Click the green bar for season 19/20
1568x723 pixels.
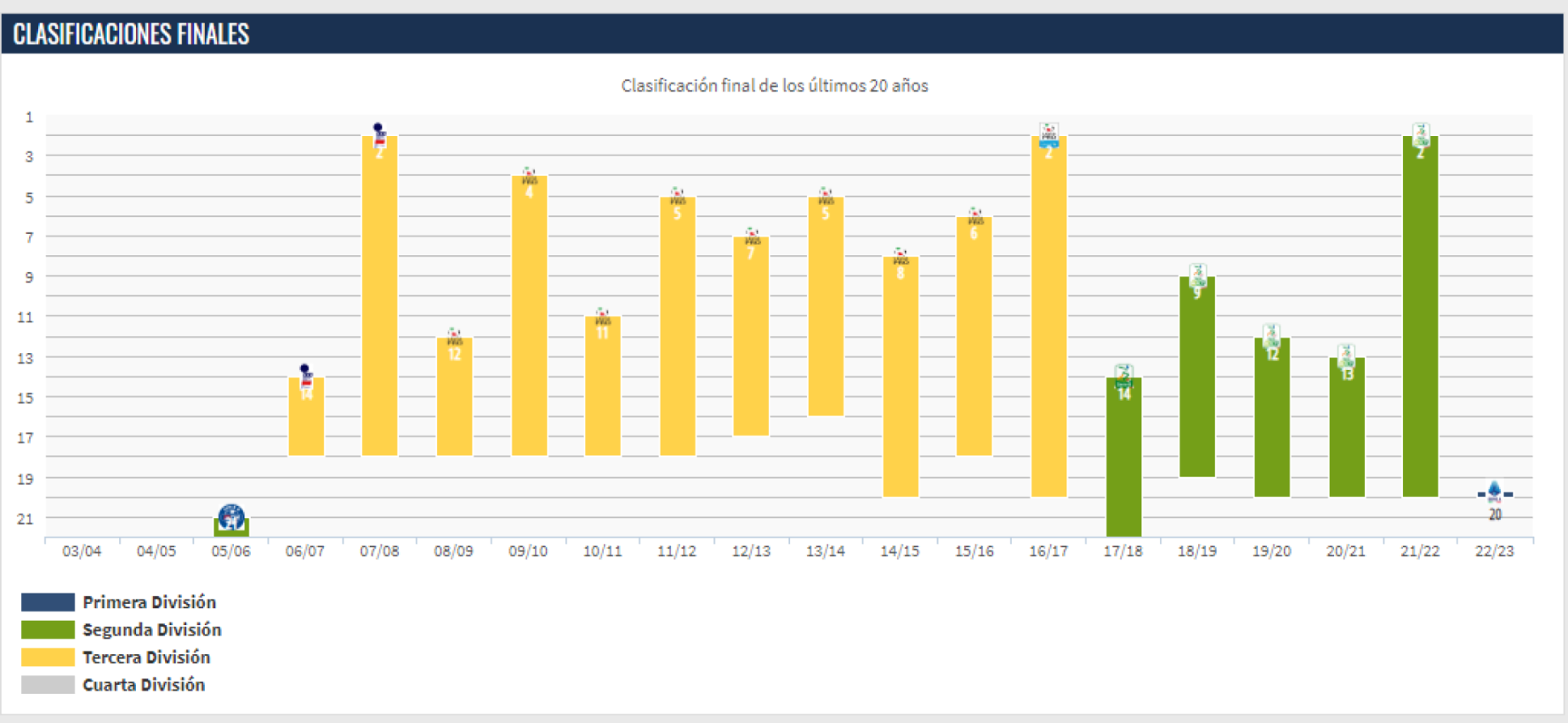(x=1271, y=417)
